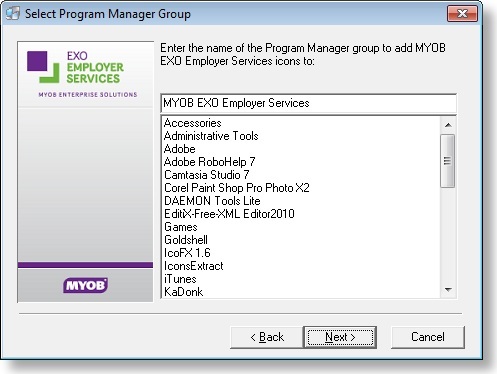Click the installer icon in title bar

tap(13, 13)
